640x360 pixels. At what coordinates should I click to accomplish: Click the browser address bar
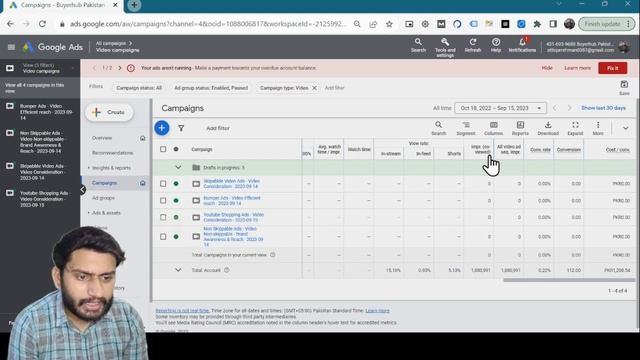208,24
